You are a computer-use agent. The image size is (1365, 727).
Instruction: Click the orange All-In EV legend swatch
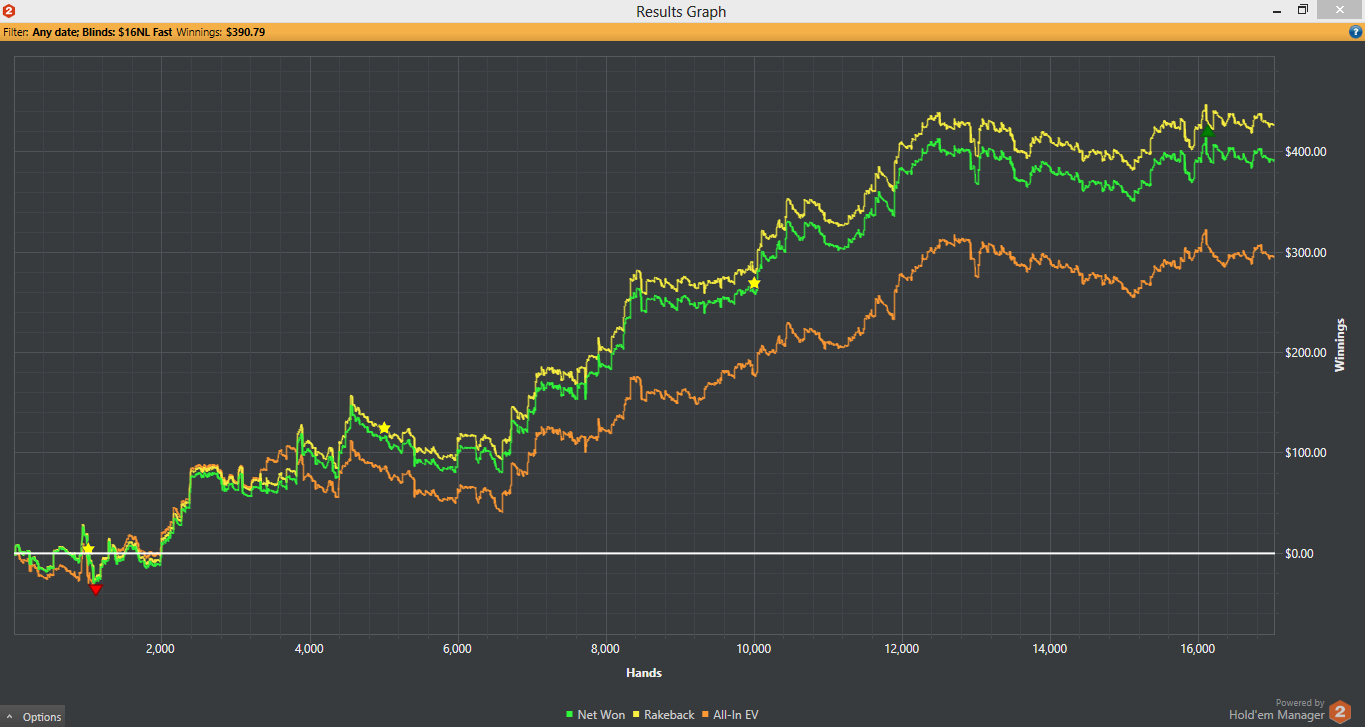click(706, 714)
